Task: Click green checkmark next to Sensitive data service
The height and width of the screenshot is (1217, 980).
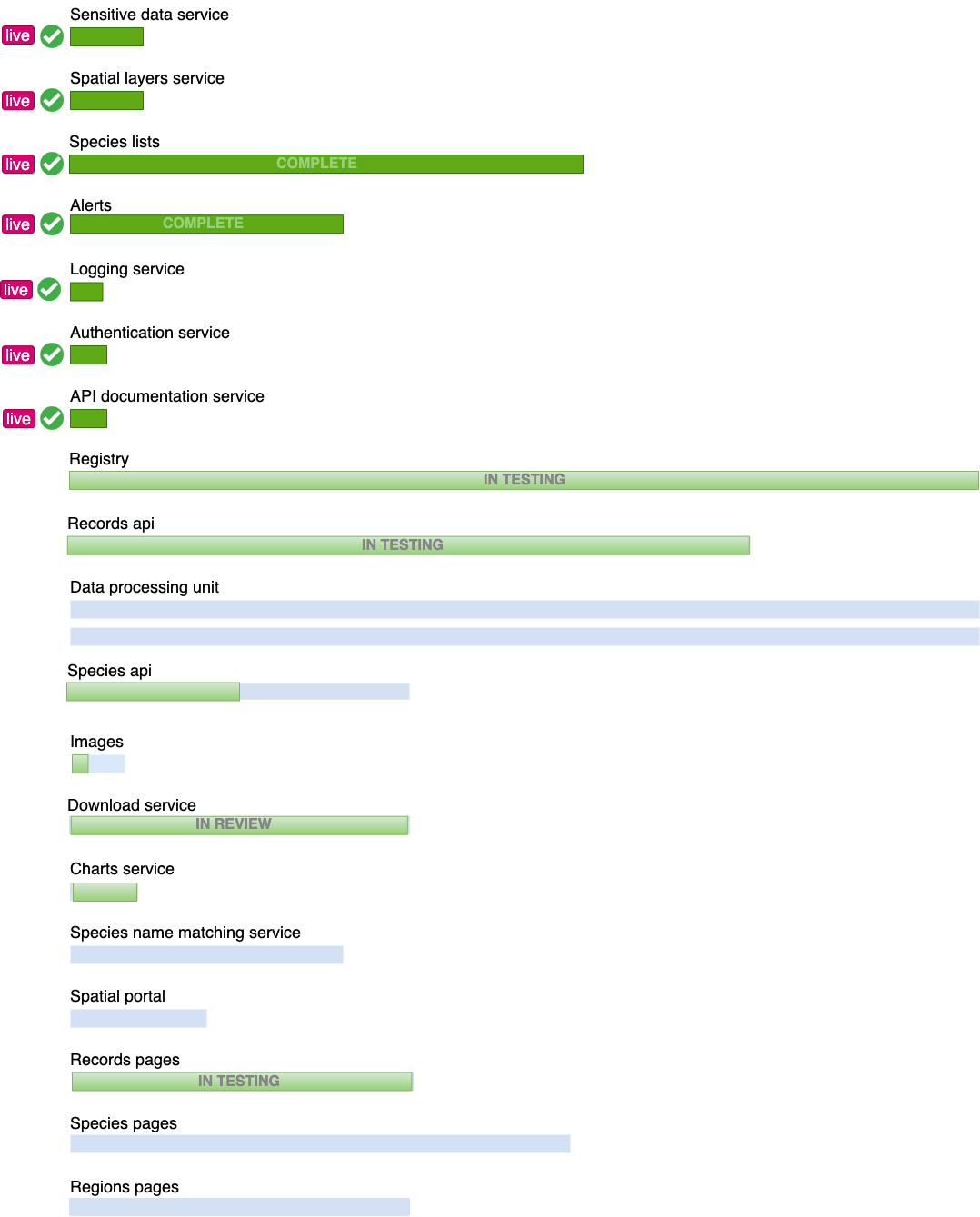Action: coord(52,36)
